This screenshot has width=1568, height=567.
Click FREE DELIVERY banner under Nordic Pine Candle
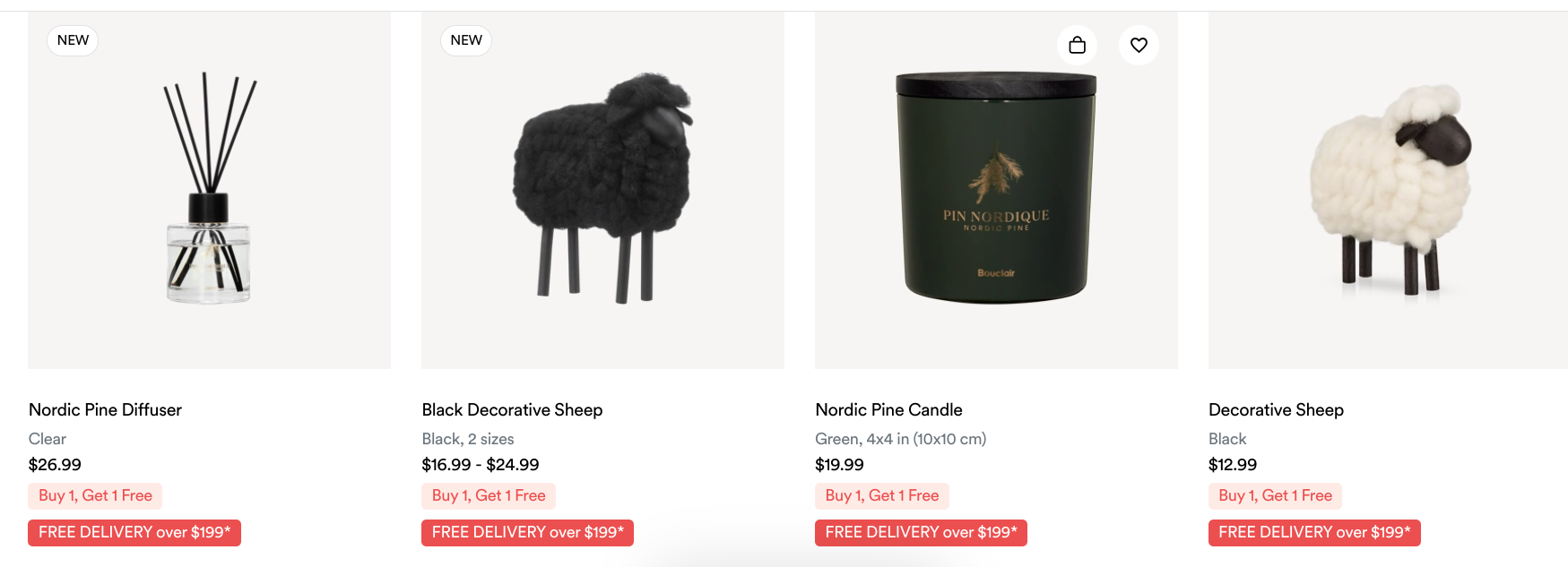tap(921, 532)
